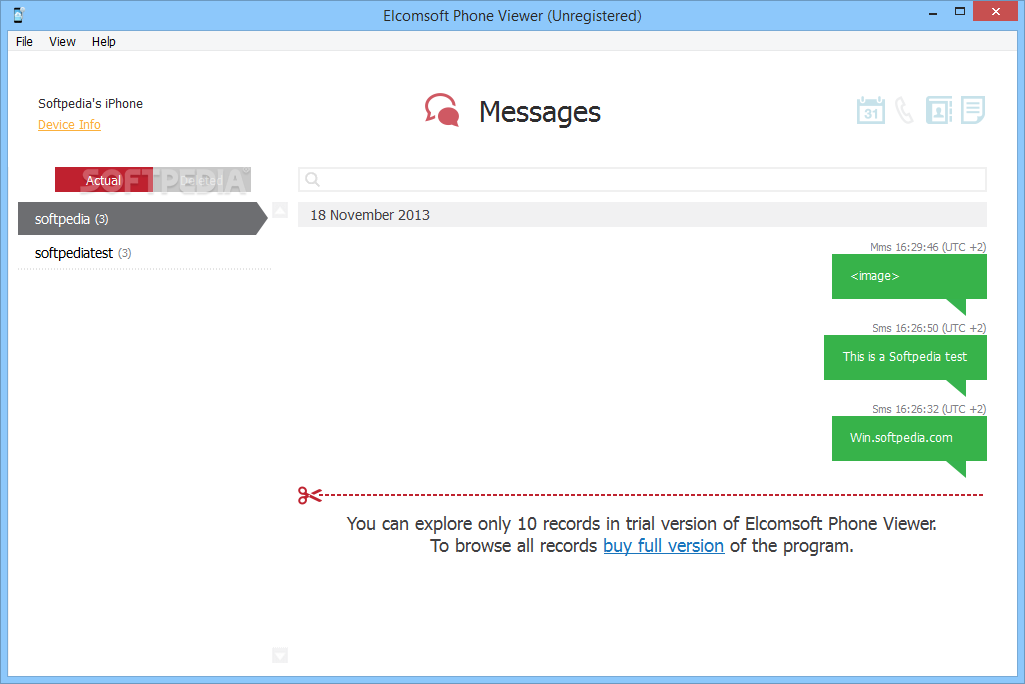Close the Elcomsoft Phone Viewer window
Screen dimensions: 1025x684
pos(996,12)
